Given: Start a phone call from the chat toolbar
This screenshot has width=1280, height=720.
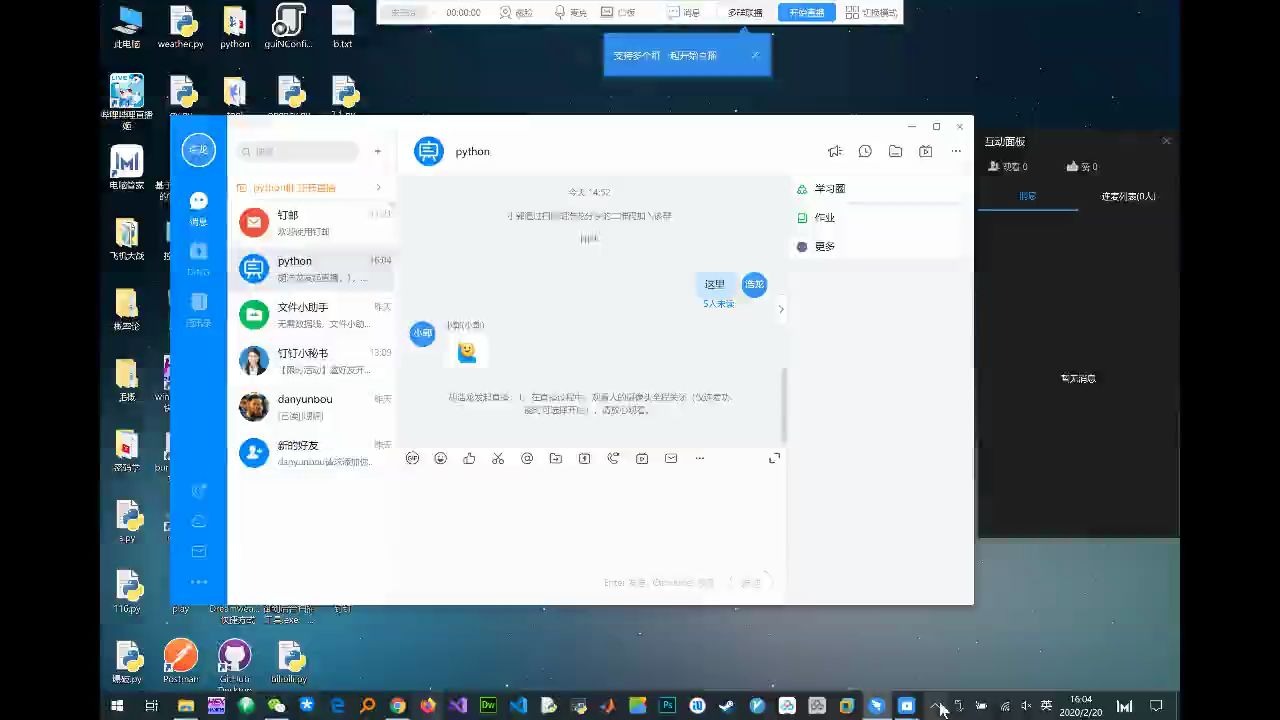Looking at the screenshot, I should click(613, 458).
